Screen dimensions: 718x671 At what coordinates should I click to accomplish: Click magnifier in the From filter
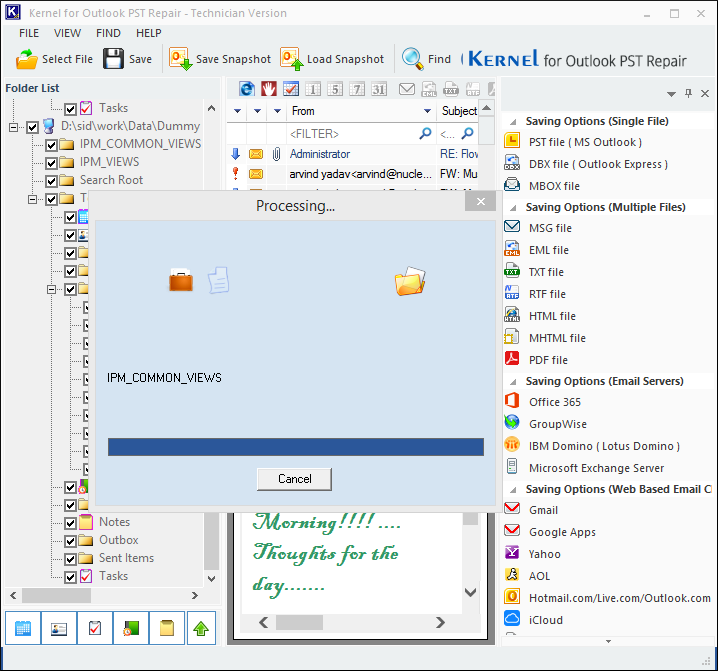point(425,133)
